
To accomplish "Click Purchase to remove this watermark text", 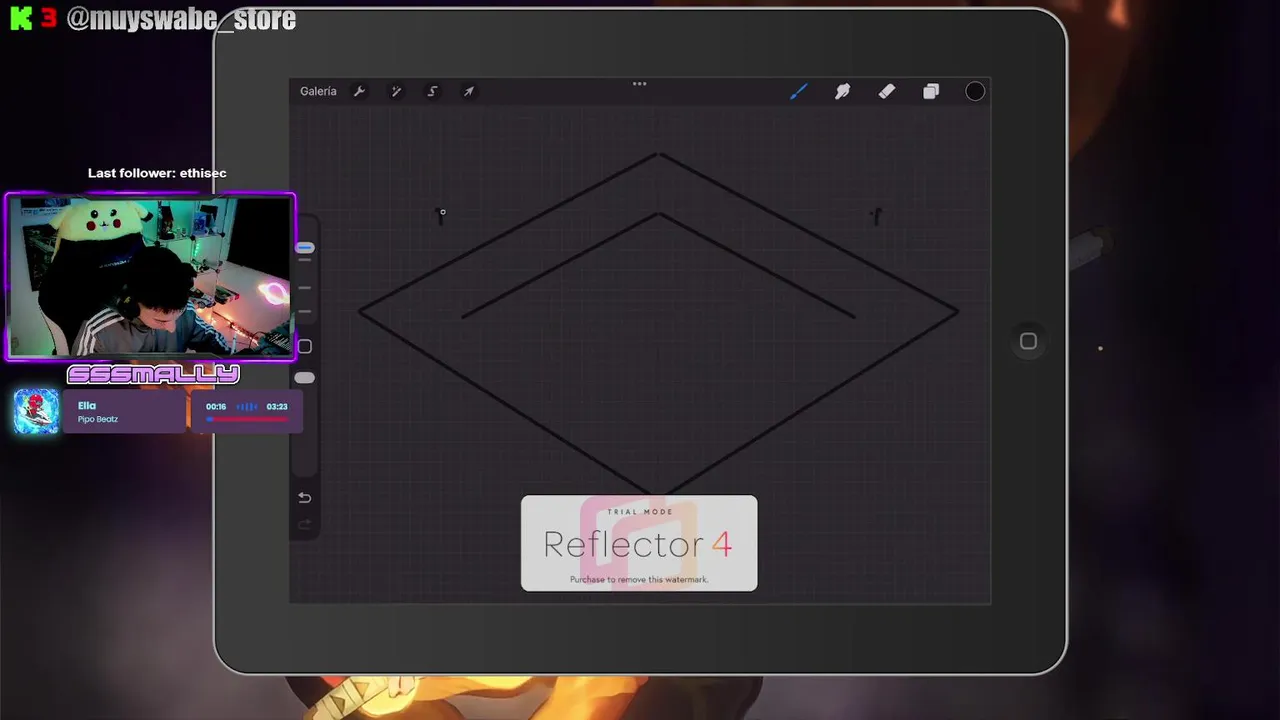I will pos(639,579).
